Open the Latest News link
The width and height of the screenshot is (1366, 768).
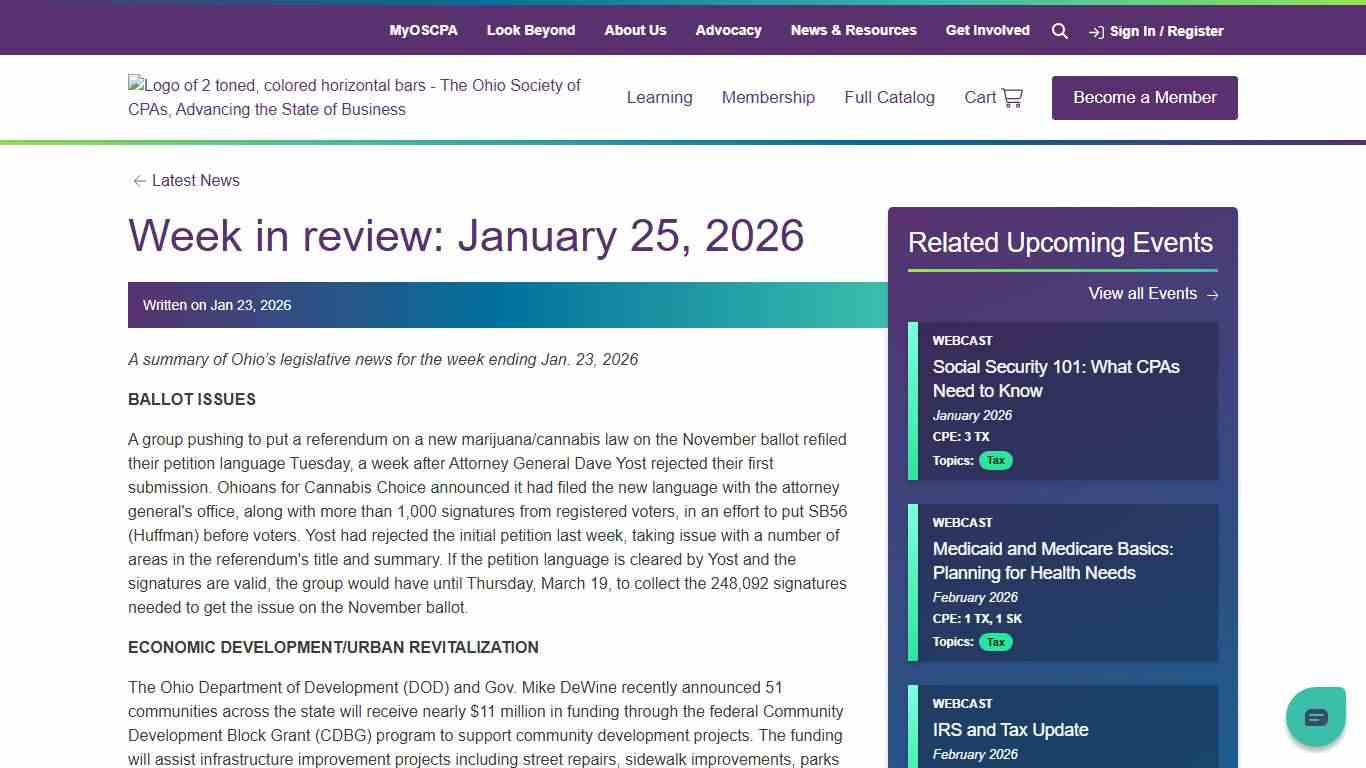195,180
